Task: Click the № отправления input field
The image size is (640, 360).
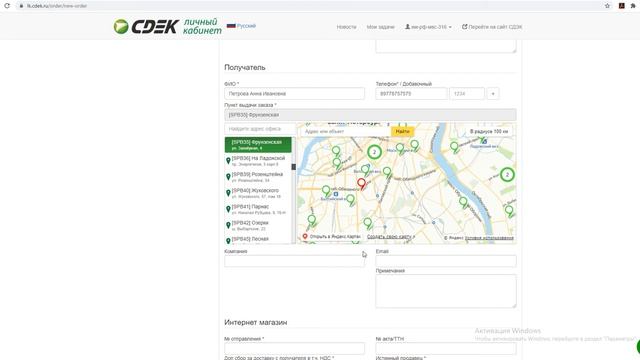Action: (294, 349)
